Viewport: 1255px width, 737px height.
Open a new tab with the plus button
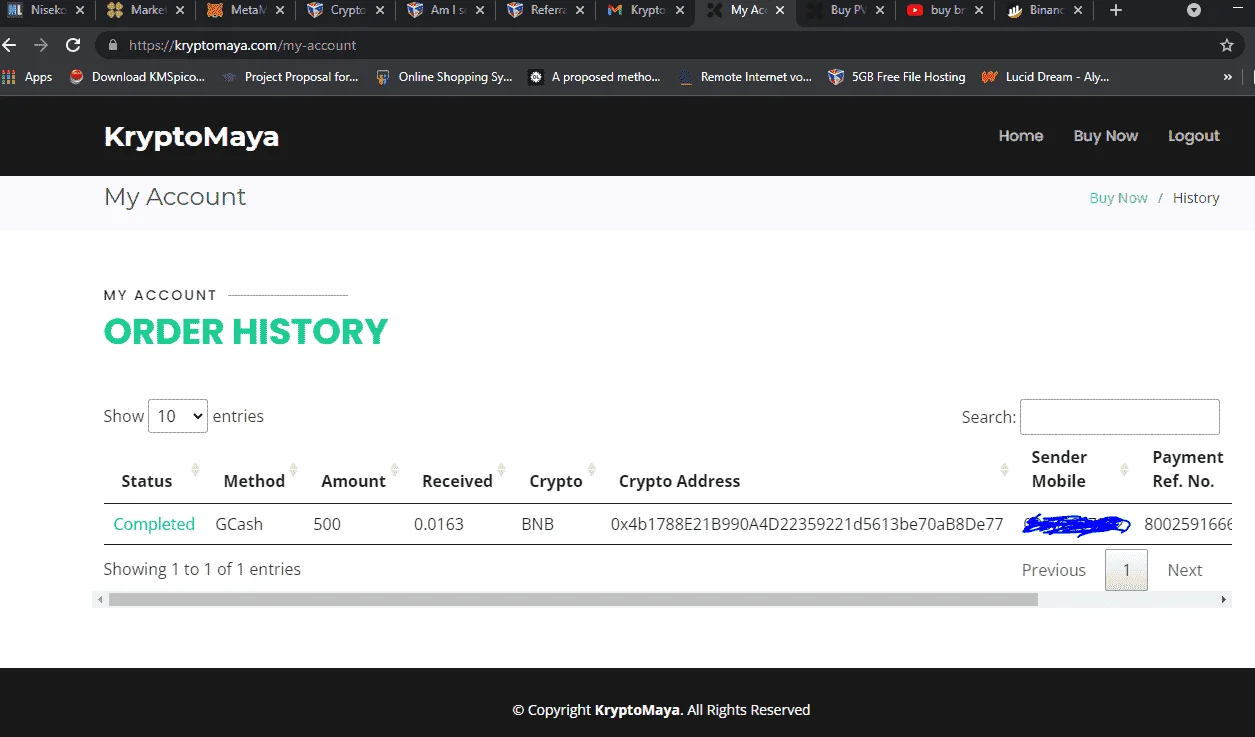pyautogui.click(x=1116, y=11)
